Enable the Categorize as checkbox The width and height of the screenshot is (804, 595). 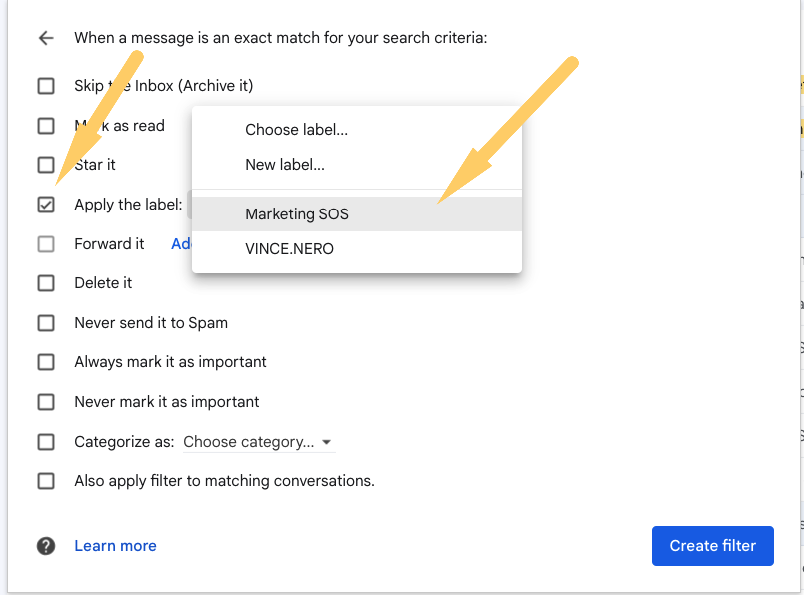point(46,442)
